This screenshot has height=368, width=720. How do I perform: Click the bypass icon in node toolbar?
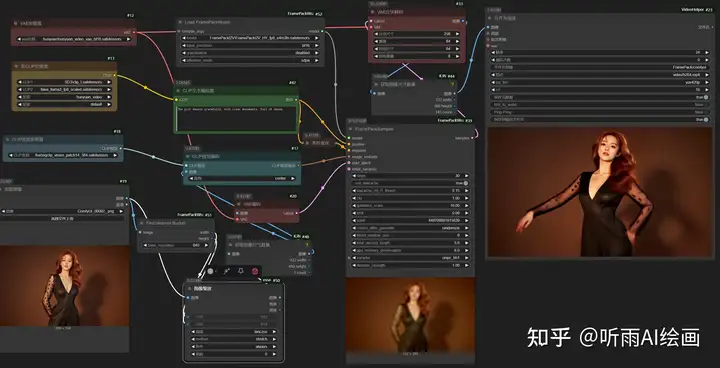tap(226, 272)
